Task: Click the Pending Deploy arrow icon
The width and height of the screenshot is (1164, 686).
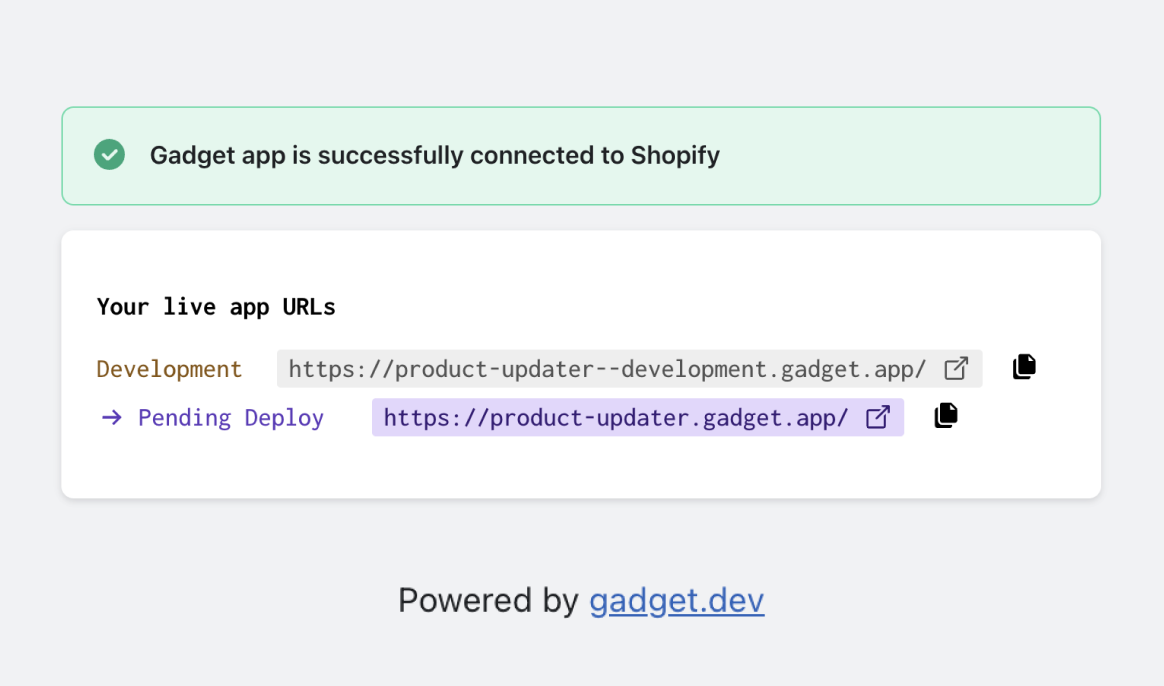Action: 111,418
